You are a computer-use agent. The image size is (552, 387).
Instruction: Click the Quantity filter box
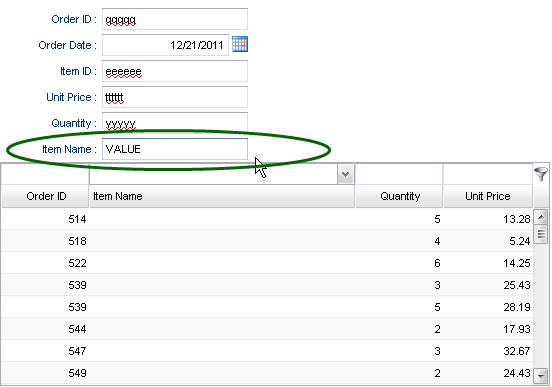pos(399,174)
